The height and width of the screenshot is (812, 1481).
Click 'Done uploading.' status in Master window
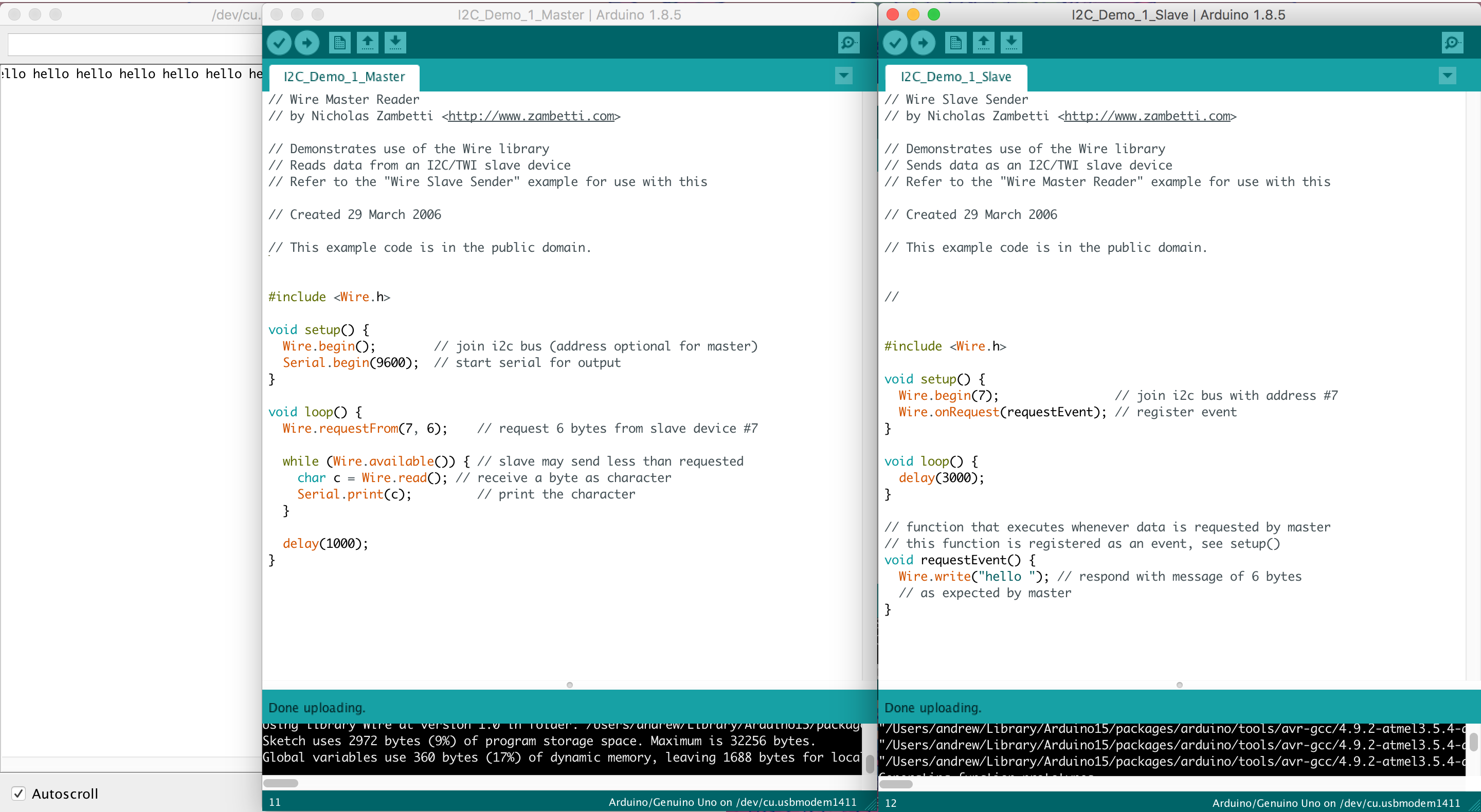click(317, 708)
